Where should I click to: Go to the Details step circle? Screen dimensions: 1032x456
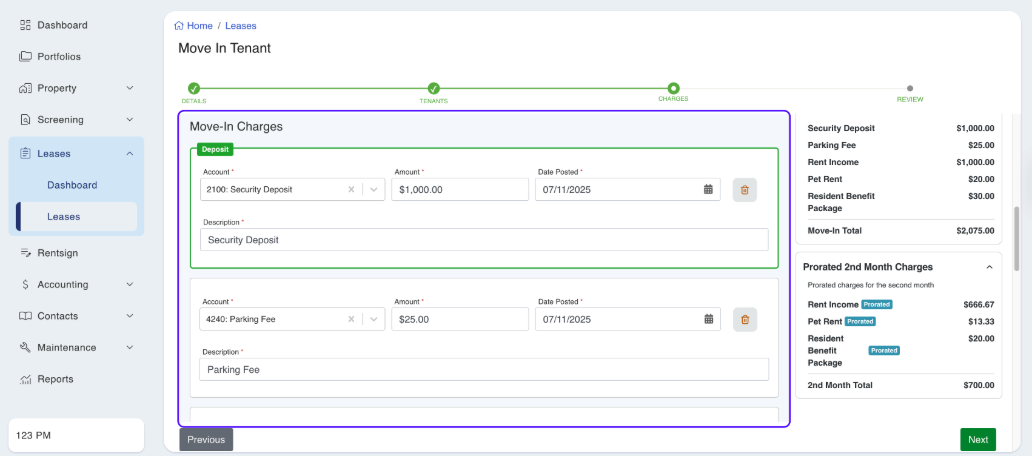(194, 89)
